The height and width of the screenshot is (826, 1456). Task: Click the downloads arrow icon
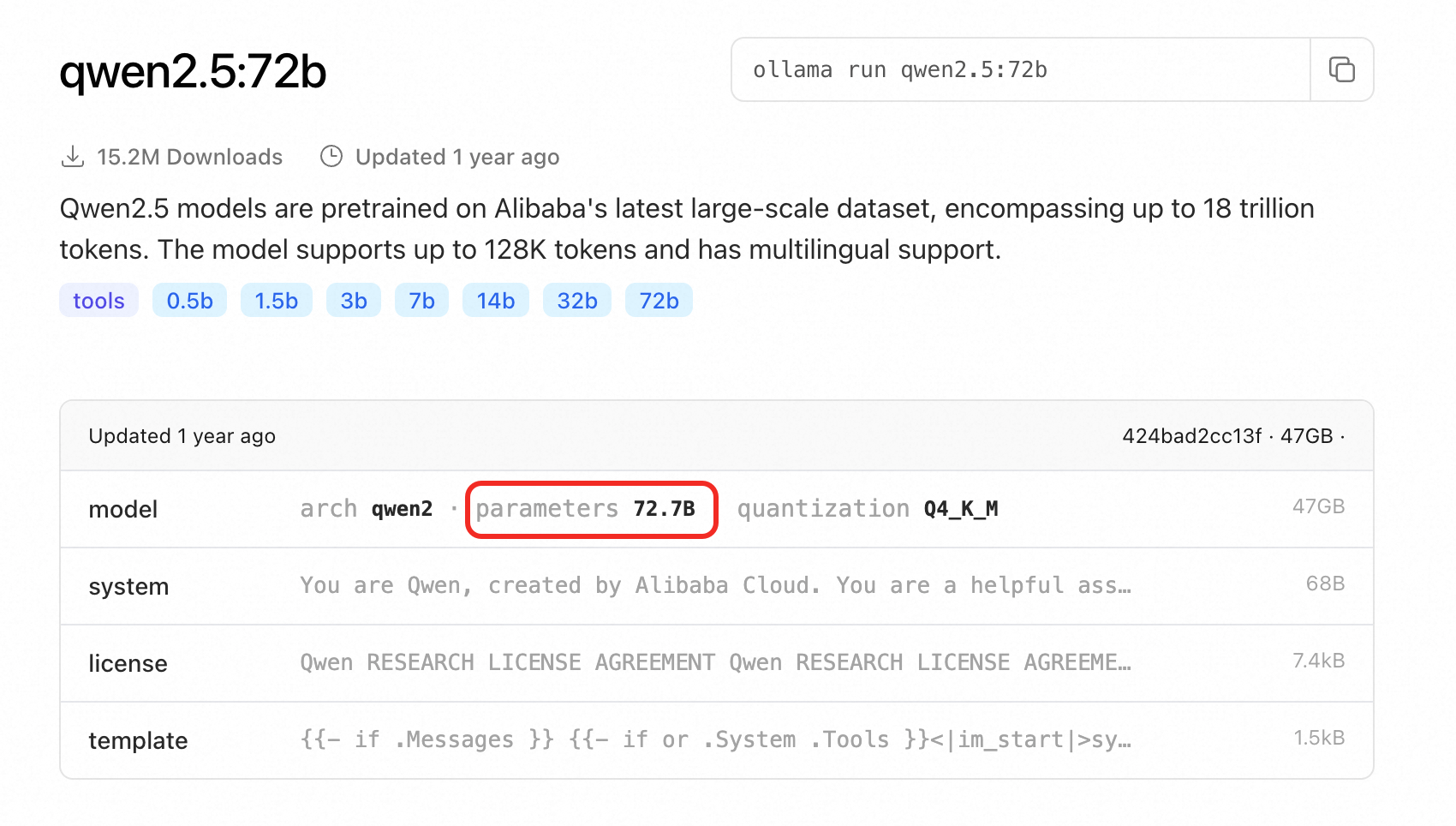73,157
